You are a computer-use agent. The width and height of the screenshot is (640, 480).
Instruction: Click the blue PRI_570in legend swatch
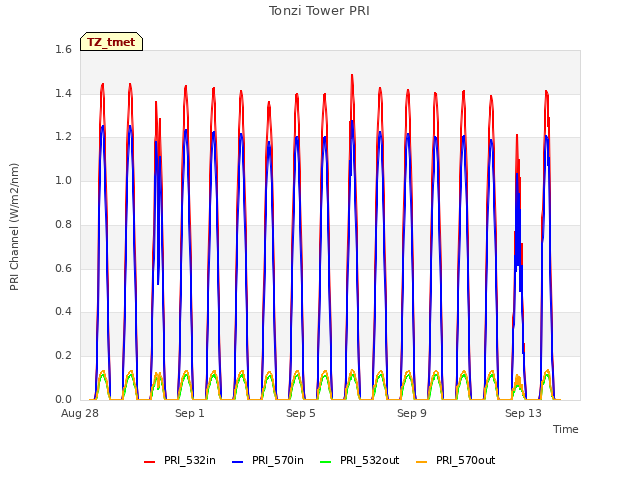point(238,462)
